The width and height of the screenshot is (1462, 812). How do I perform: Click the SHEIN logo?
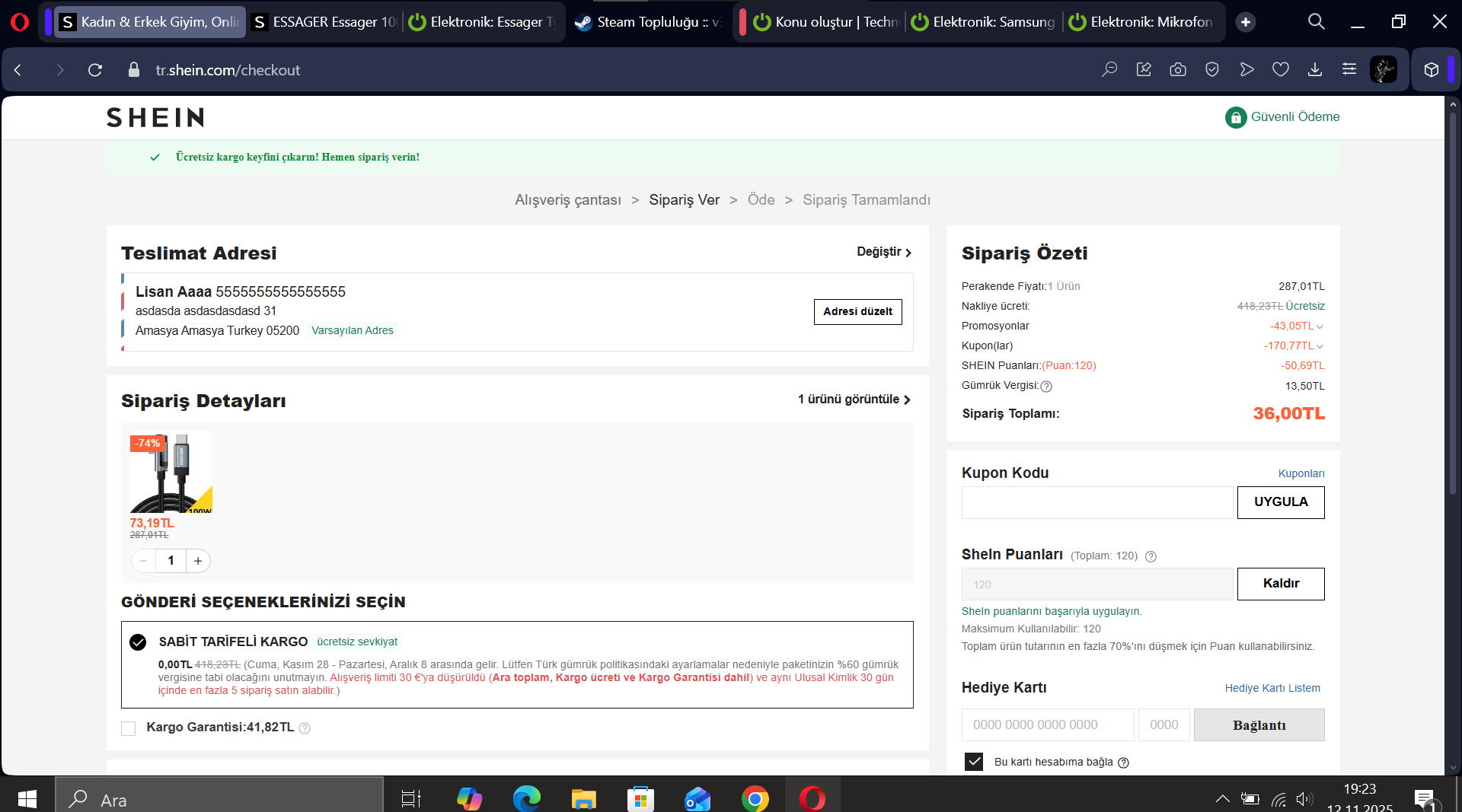coord(155,118)
